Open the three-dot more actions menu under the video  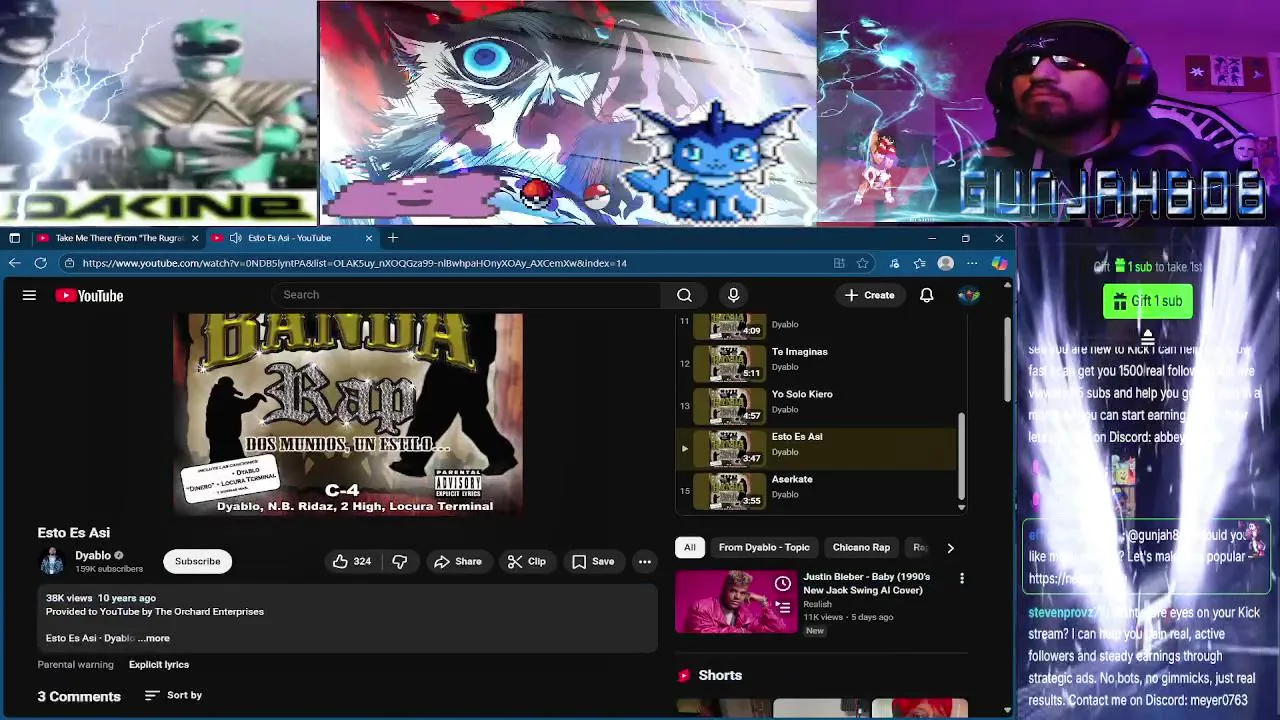point(644,561)
